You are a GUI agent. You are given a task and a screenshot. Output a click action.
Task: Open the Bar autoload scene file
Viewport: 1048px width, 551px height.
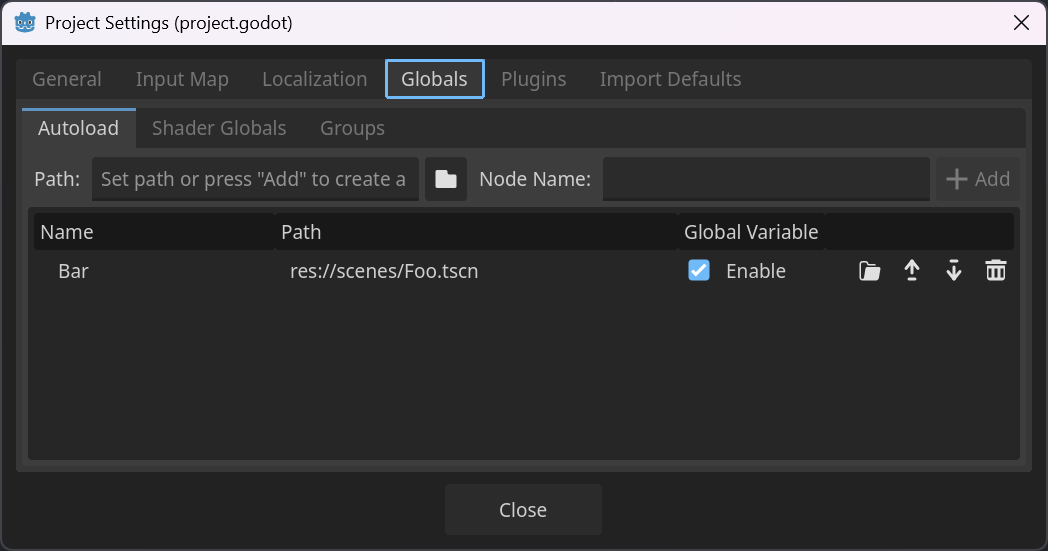[x=870, y=271]
